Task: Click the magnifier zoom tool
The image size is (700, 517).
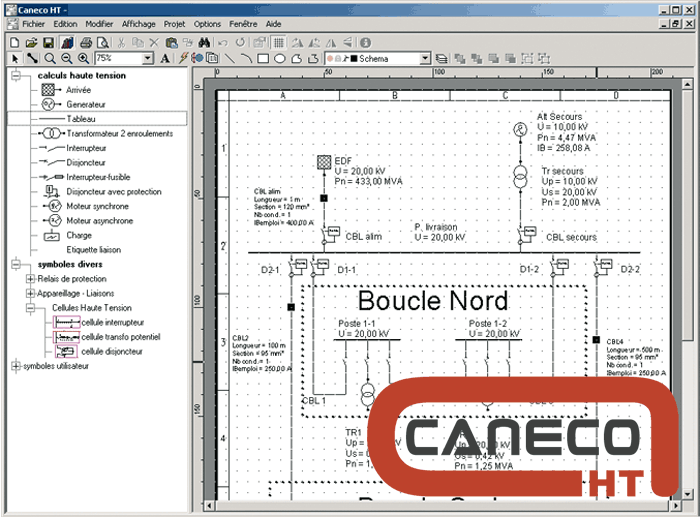Action: point(50,58)
